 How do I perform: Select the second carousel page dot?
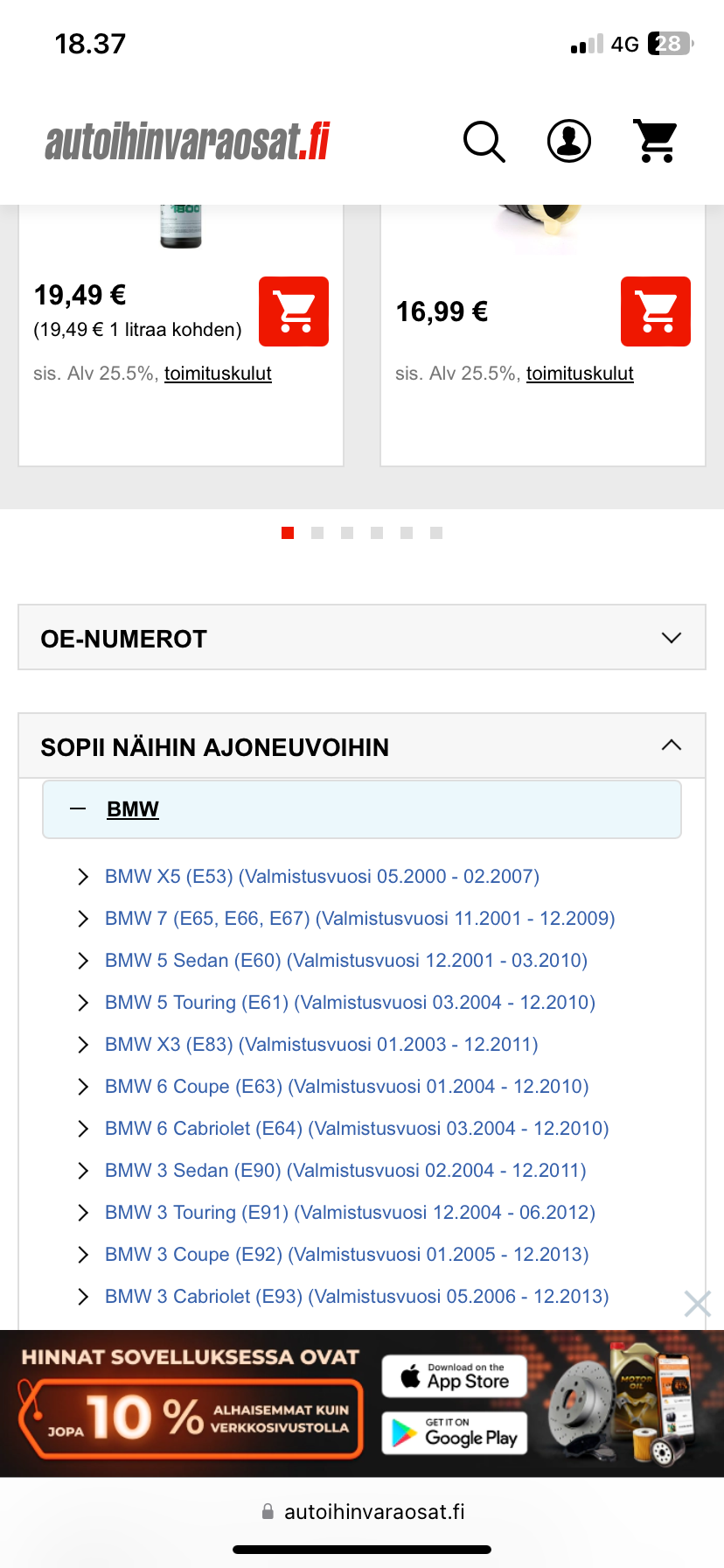[317, 533]
